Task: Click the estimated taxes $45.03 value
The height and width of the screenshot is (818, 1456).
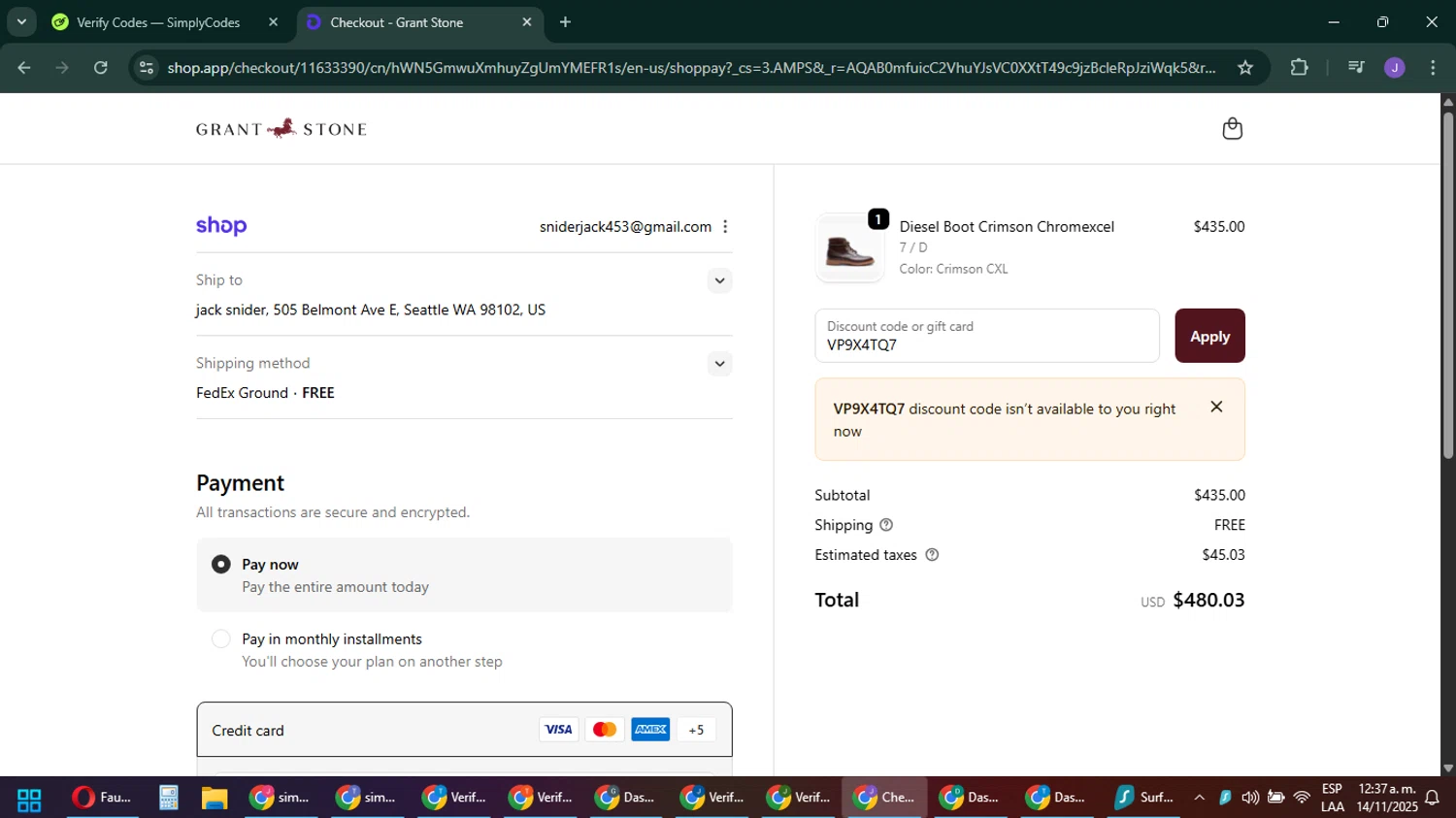Action: [x=1223, y=555]
